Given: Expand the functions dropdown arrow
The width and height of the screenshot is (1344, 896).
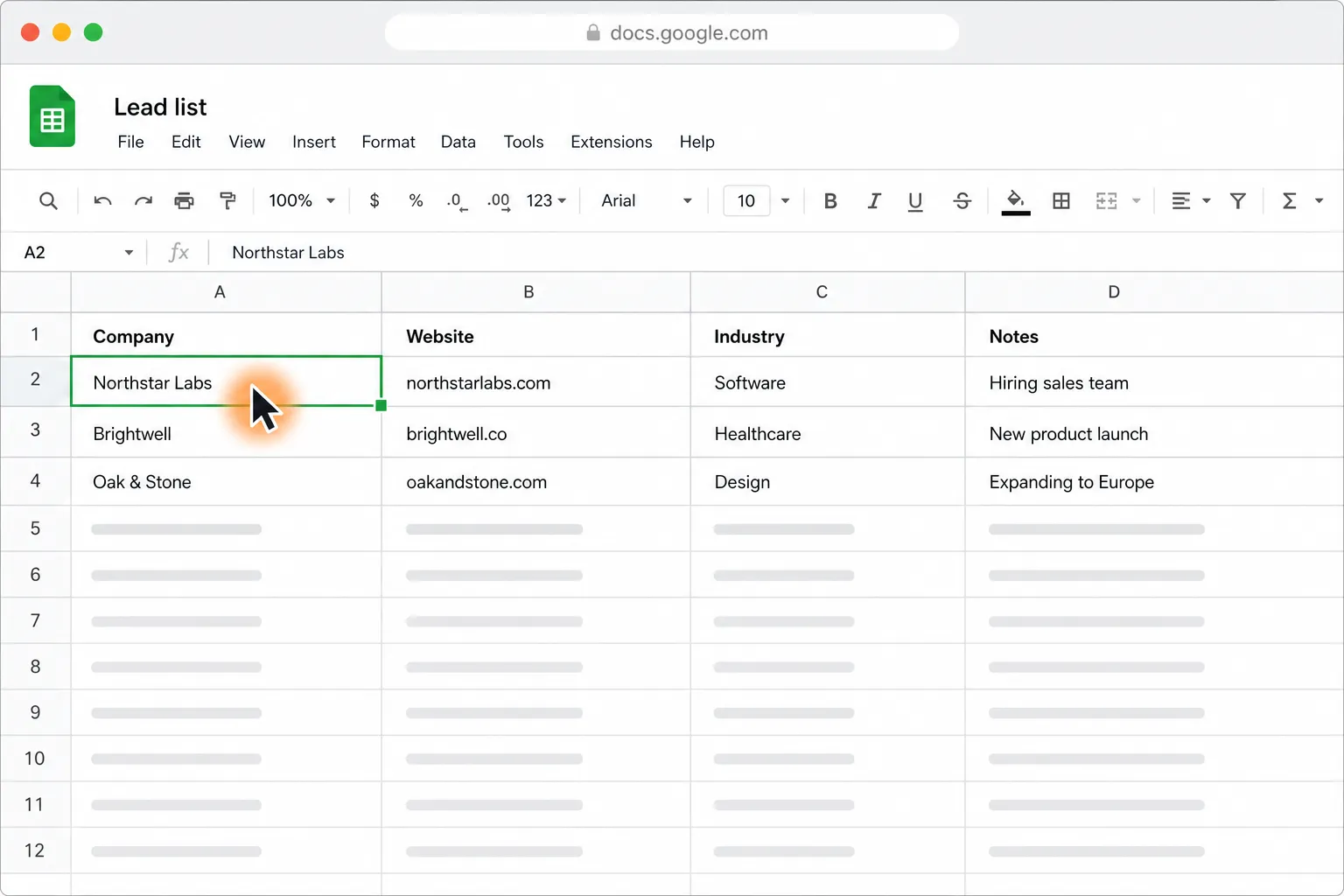Looking at the screenshot, I should point(1319,201).
